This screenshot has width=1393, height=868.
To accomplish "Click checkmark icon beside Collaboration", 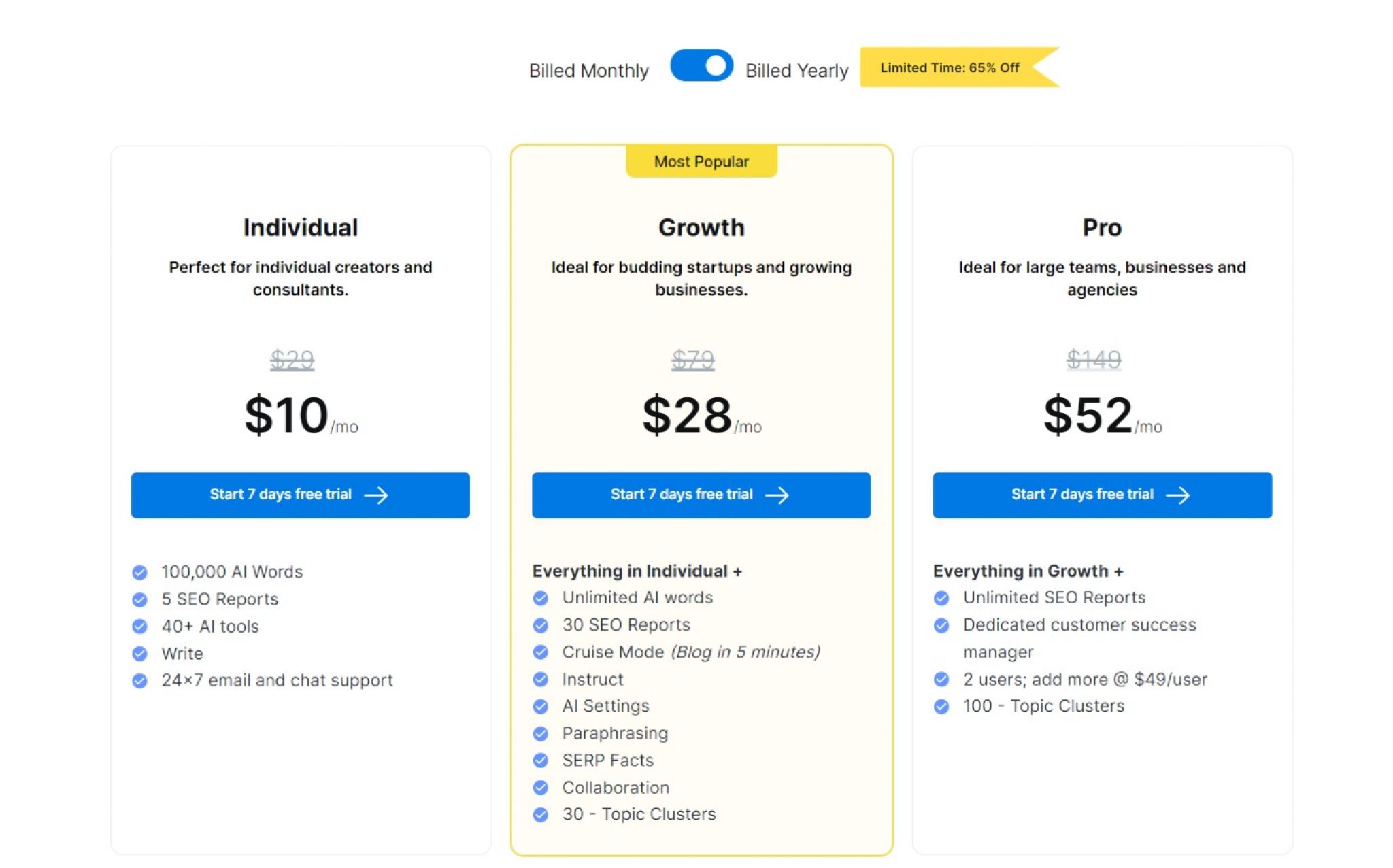I will click(541, 788).
